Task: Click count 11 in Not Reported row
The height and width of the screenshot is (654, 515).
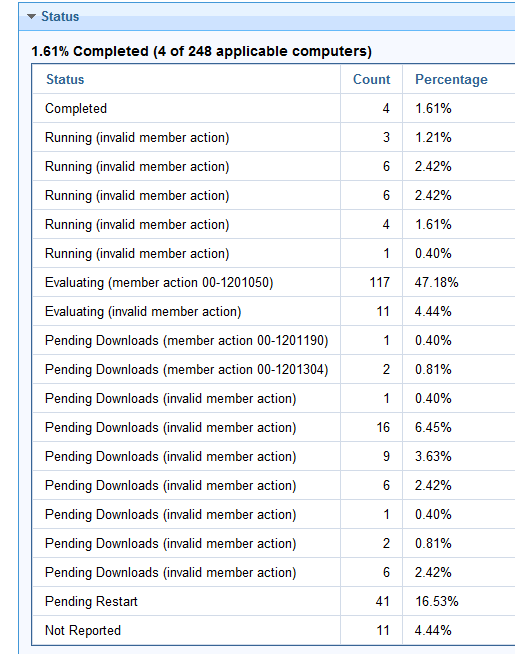Action: [383, 630]
